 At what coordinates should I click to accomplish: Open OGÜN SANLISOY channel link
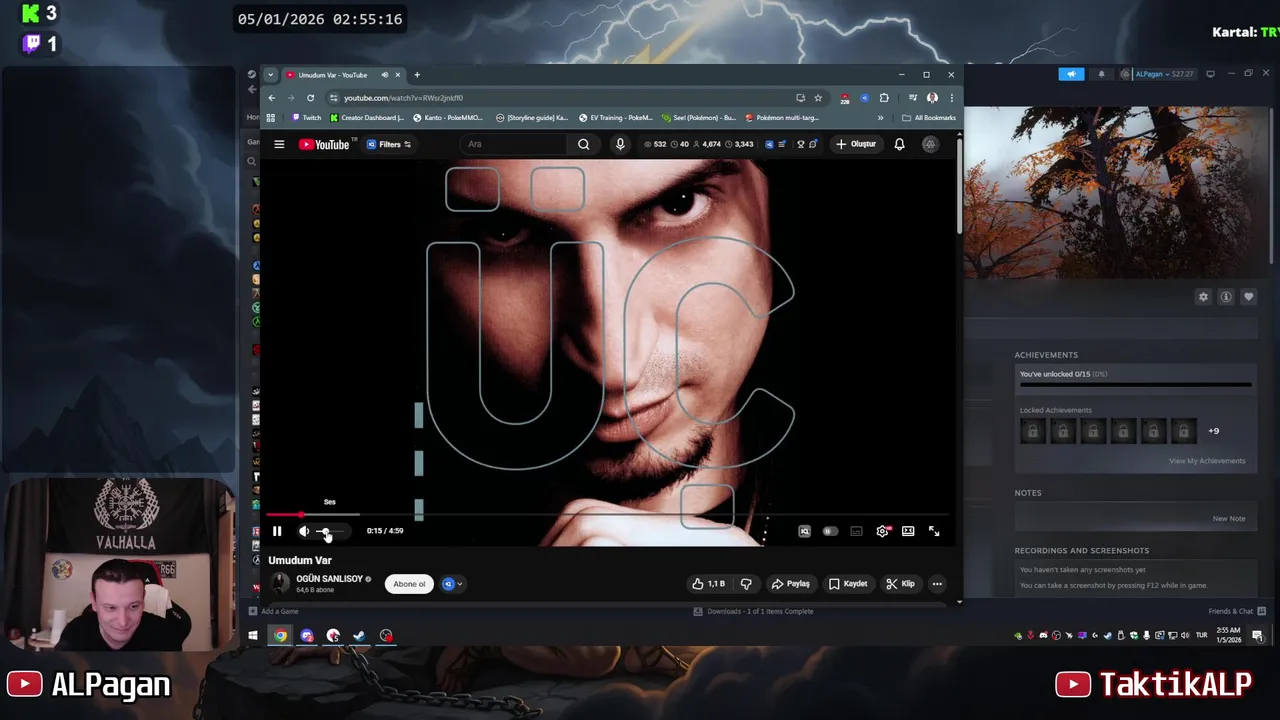click(x=329, y=579)
